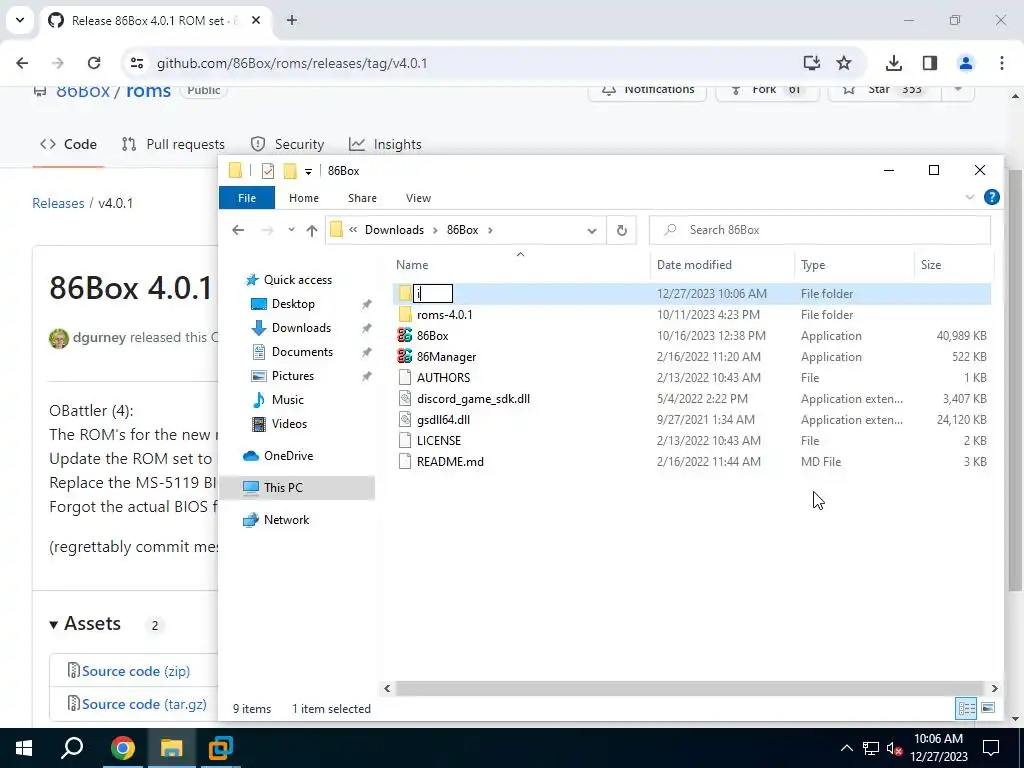
Task: Open the Share ribbon tab
Action: [362, 198]
